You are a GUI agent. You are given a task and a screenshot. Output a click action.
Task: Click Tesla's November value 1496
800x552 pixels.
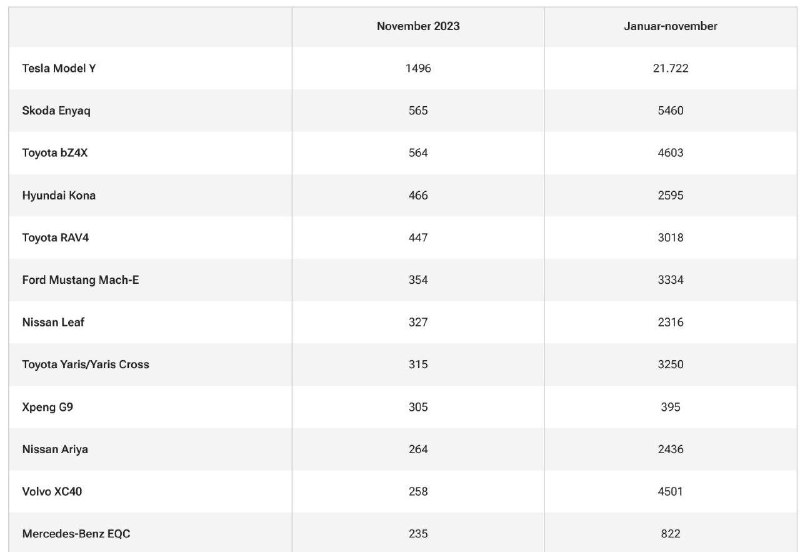point(418,68)
